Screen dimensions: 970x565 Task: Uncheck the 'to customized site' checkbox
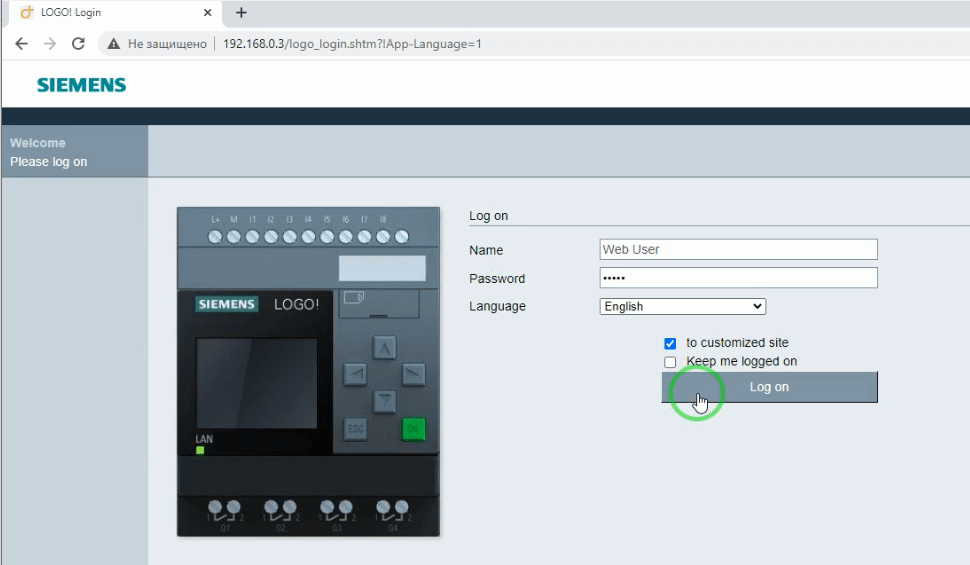670,343
